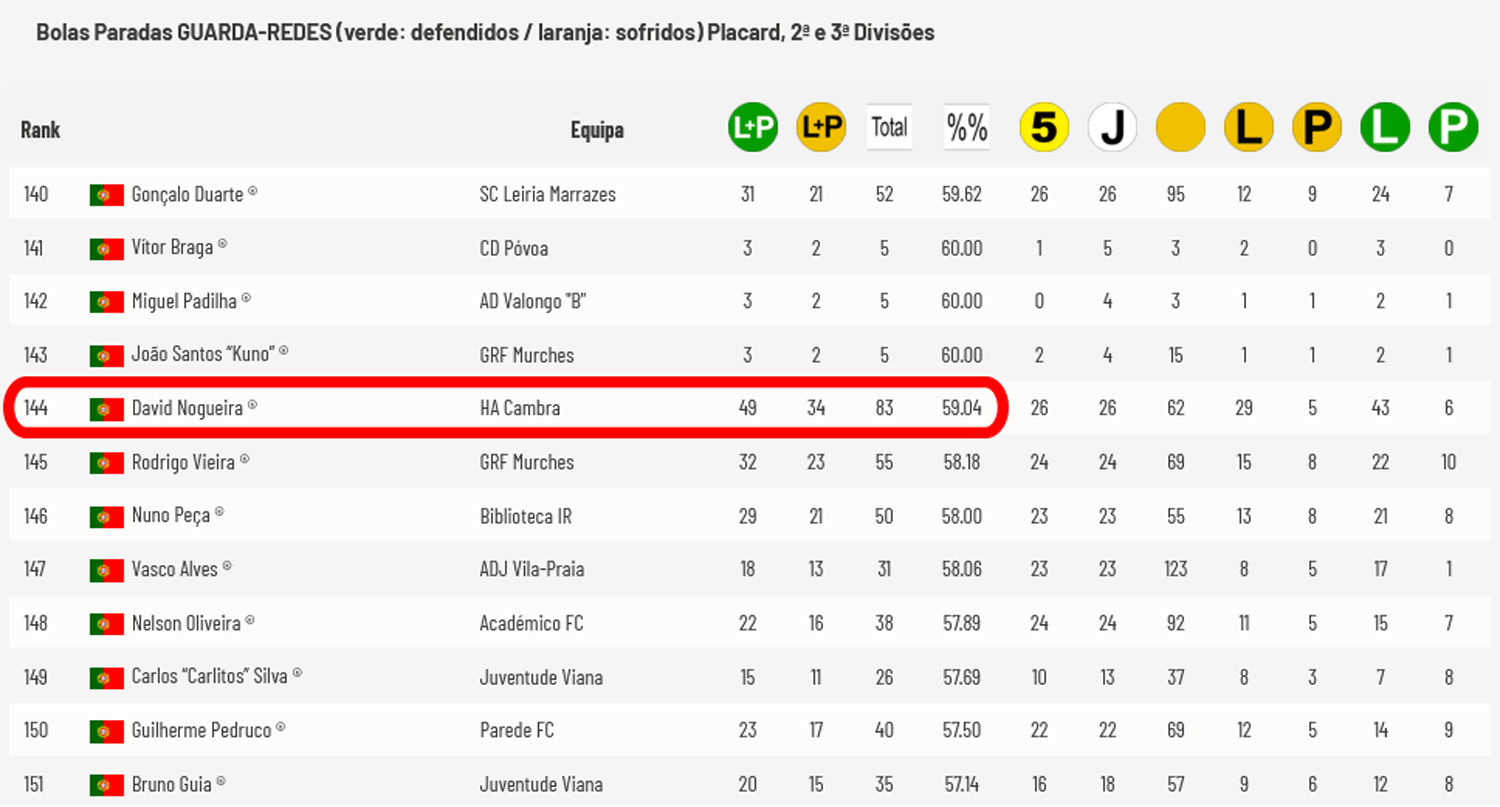Sort table by the %% column header
Screen dimensions: 1500x807
[967, 128]
